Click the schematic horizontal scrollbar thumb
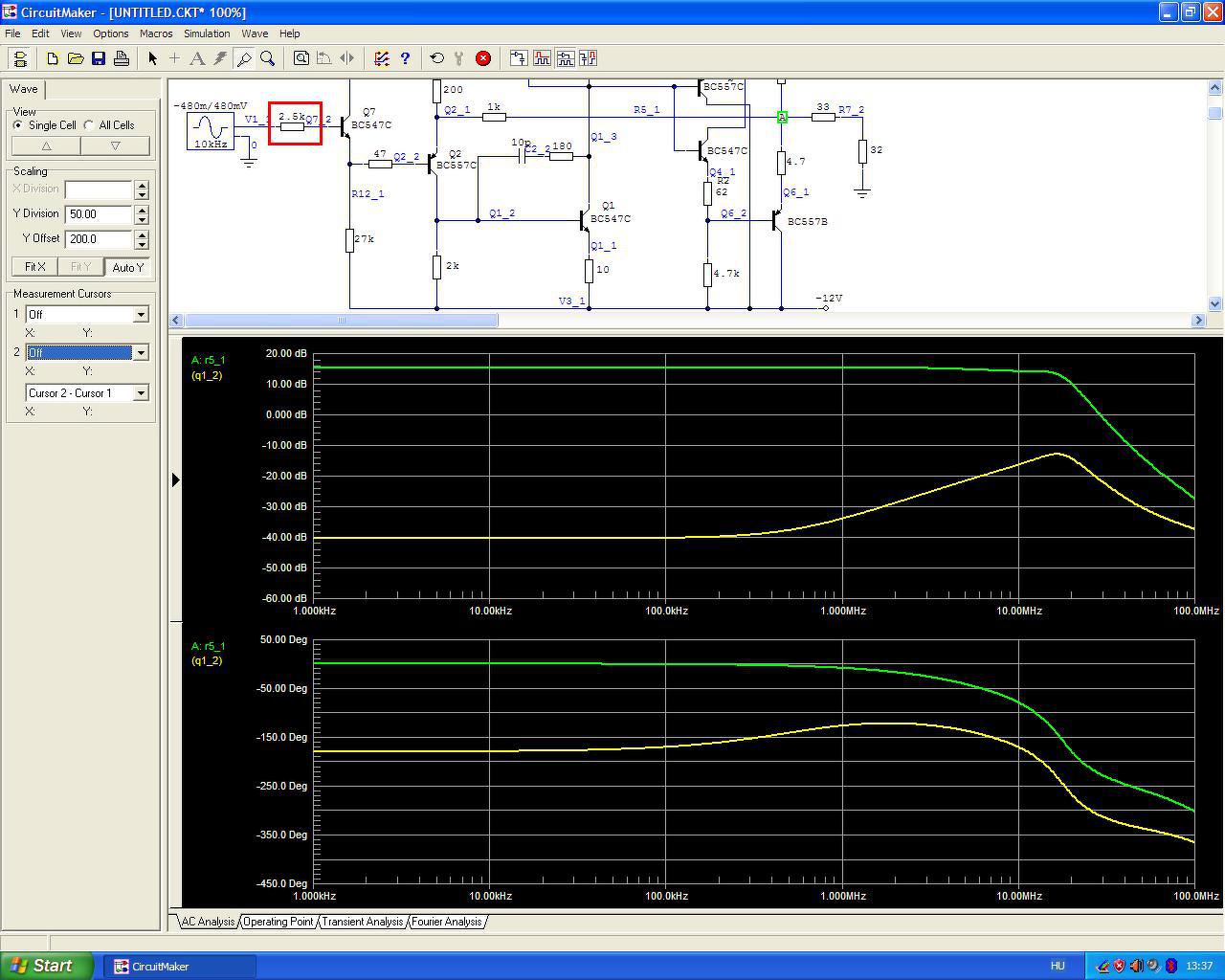The width and height of the screenshot is (1225, 980). 341,321
